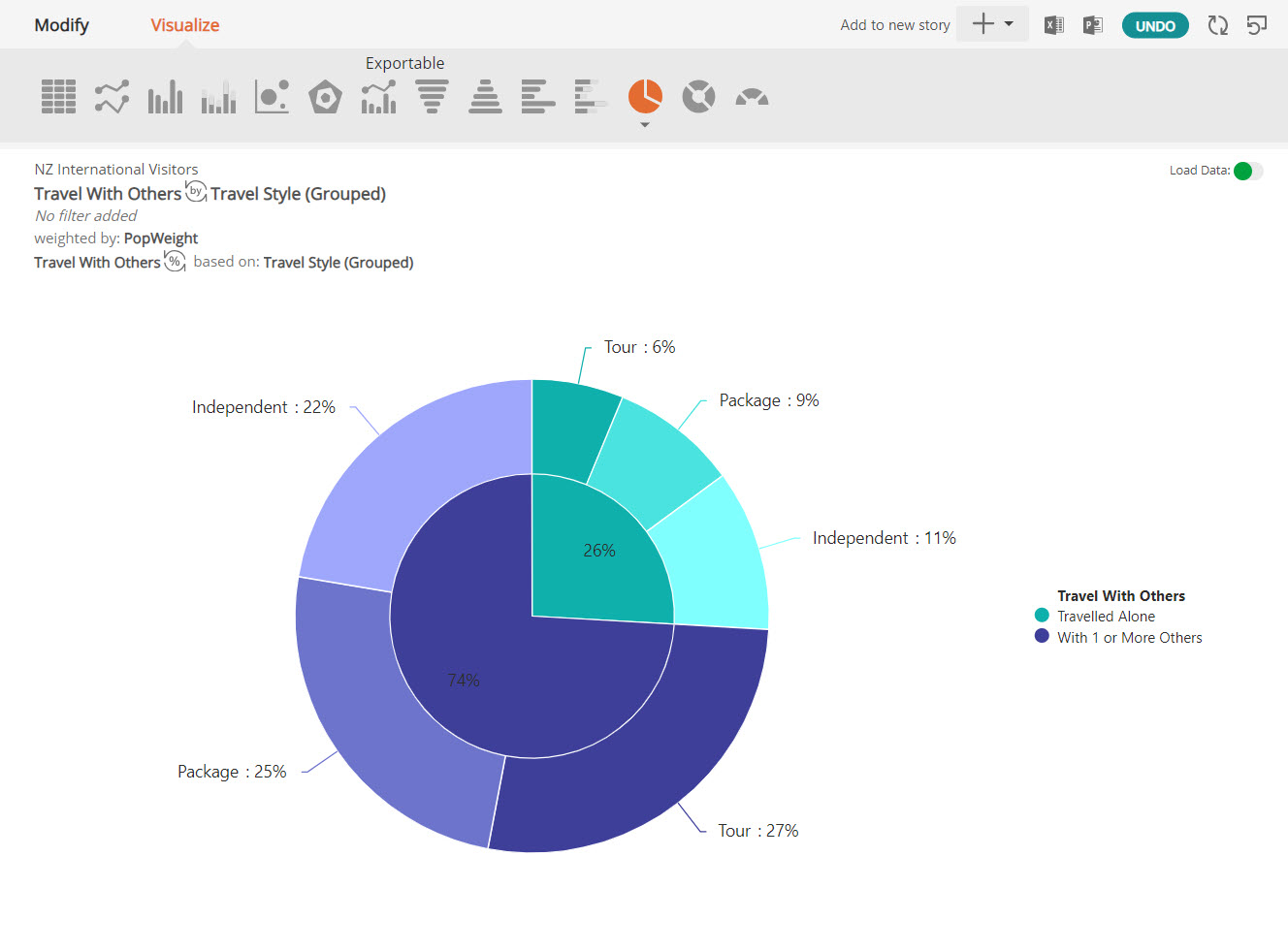Select the radar chart icon
The width and height of the screenshot is (1288, 952).
pyautogui.click(x=325, y=97)
